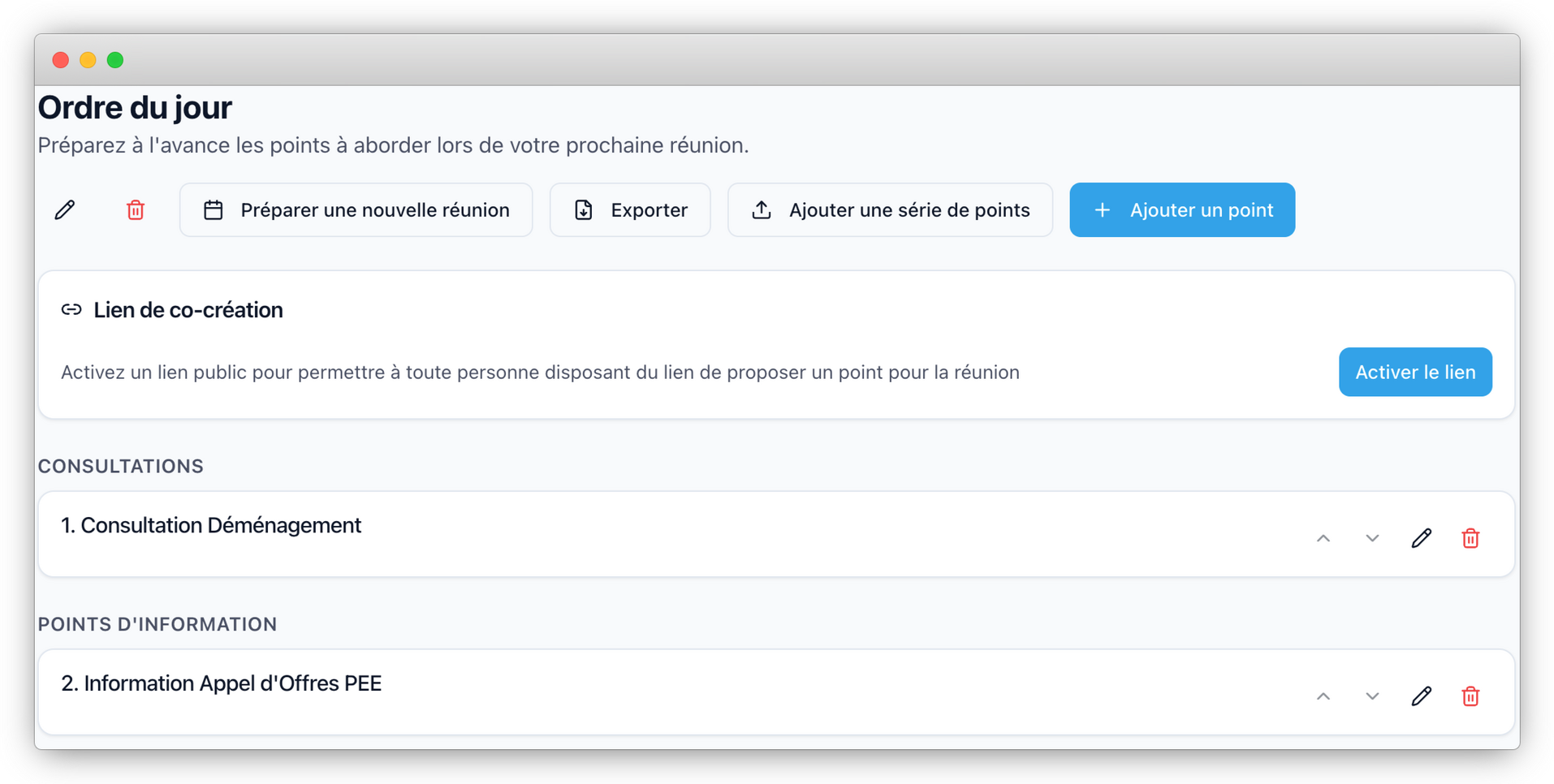Click Ajouter une série de points

click(x=890, y=210)
